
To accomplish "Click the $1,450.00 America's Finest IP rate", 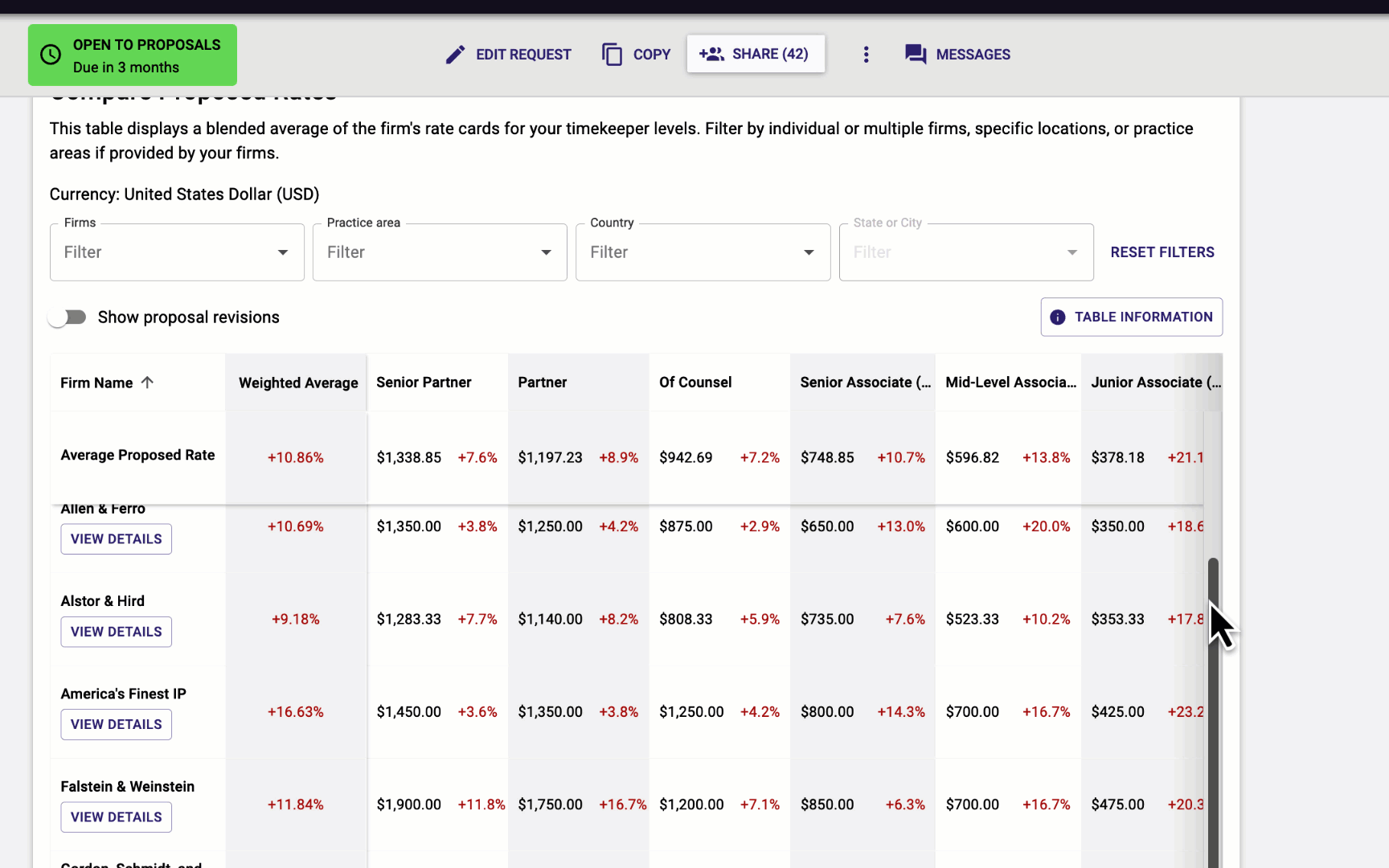I will tap(409, 712).
